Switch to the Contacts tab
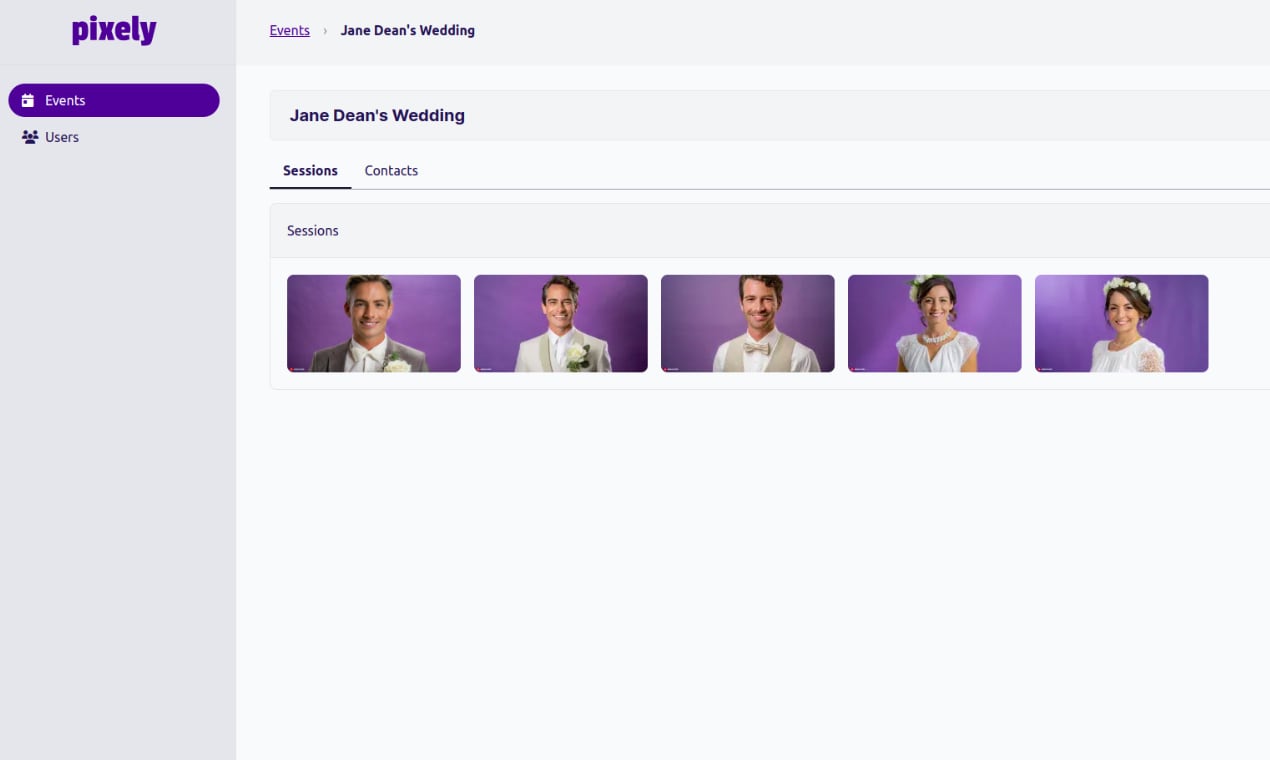1270x760 pixels. click(x=391, y=170)
